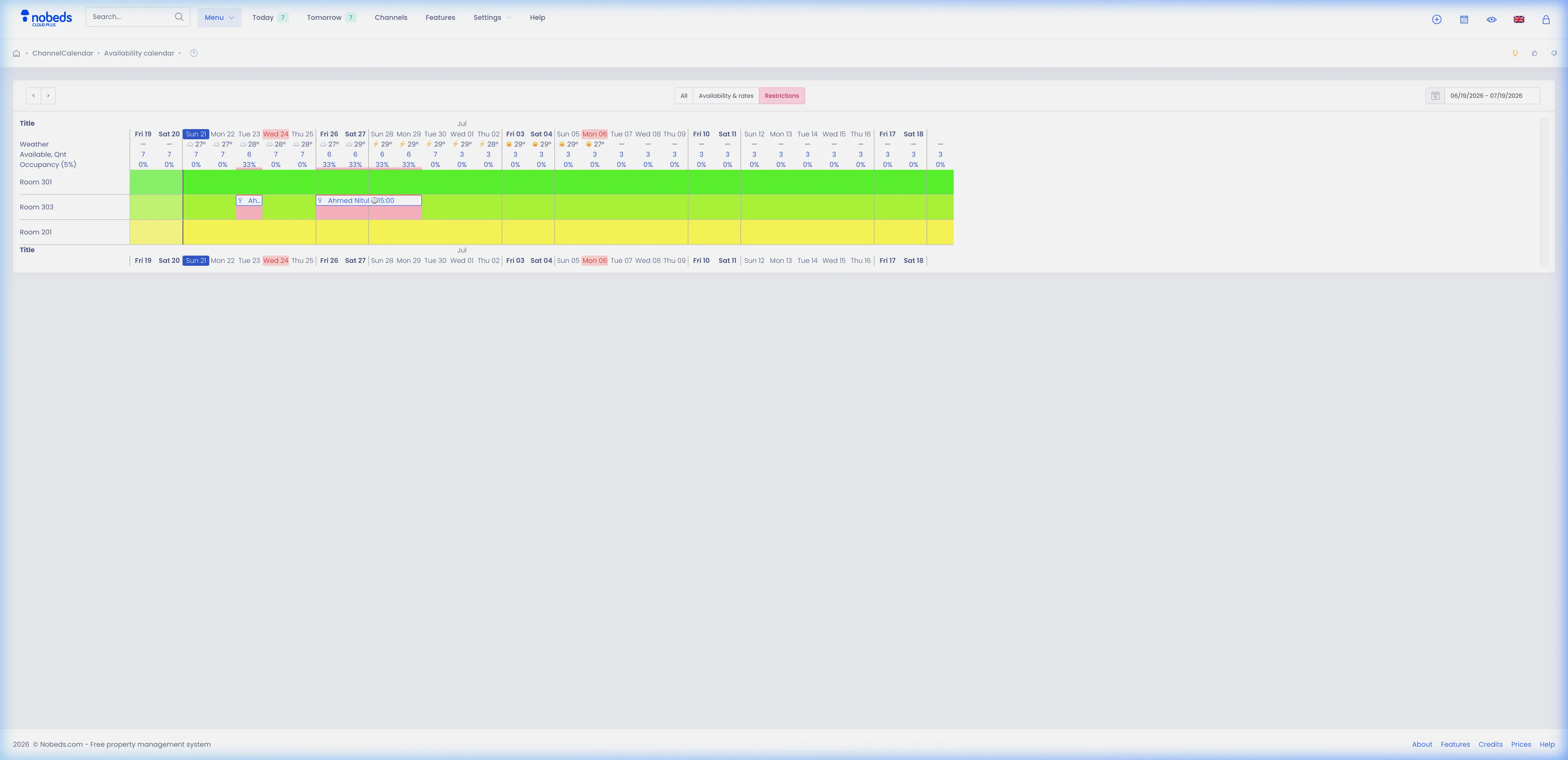
Task: Click the Weather row label
Action: (34, 144)
